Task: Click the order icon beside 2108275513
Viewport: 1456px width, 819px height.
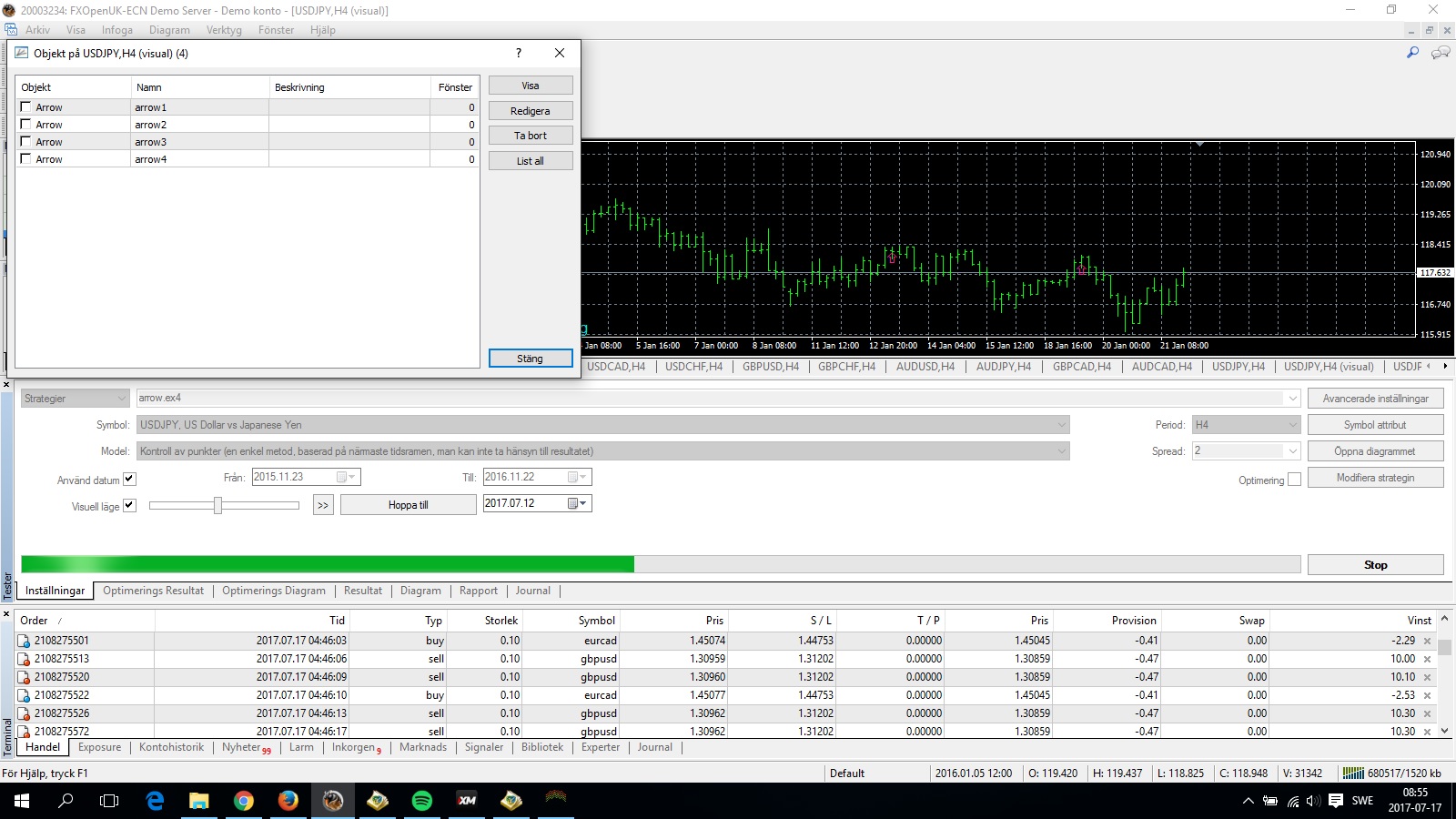Action: [24, 659]
